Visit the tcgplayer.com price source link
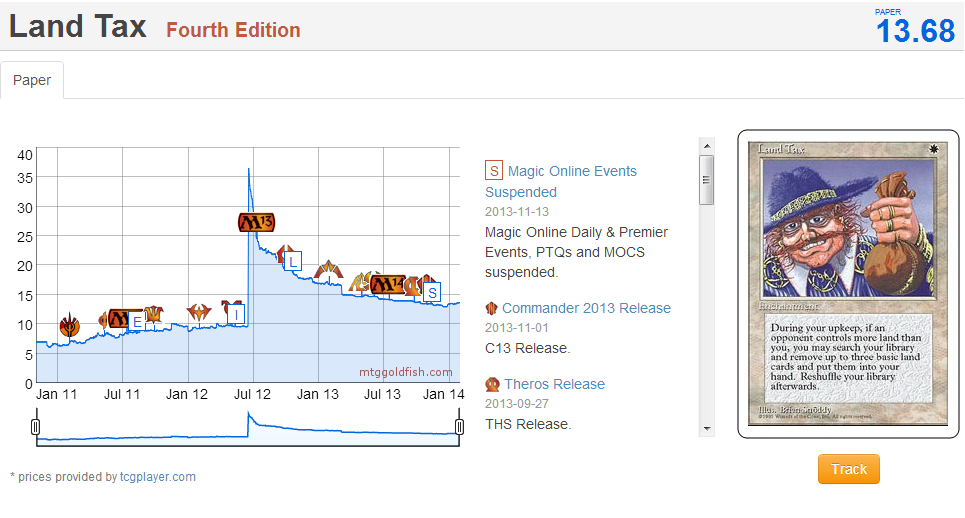Screen dimensions: 965x518 coord(158,477)
